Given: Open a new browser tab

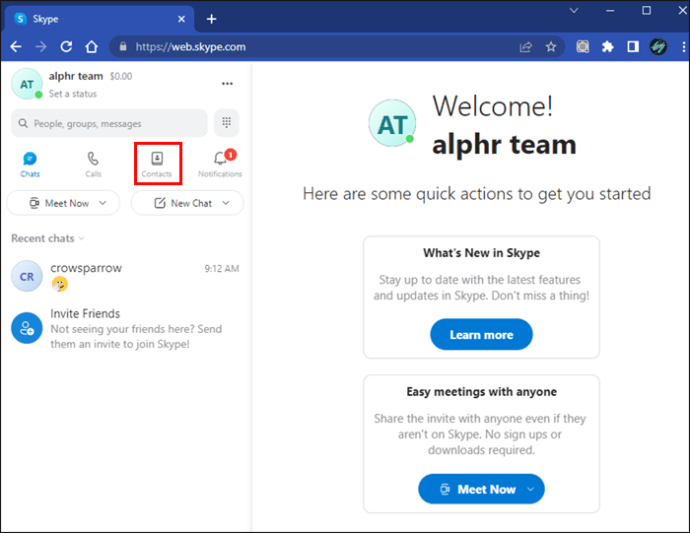Looking at the screenshot, I should [x=211, y=19].
